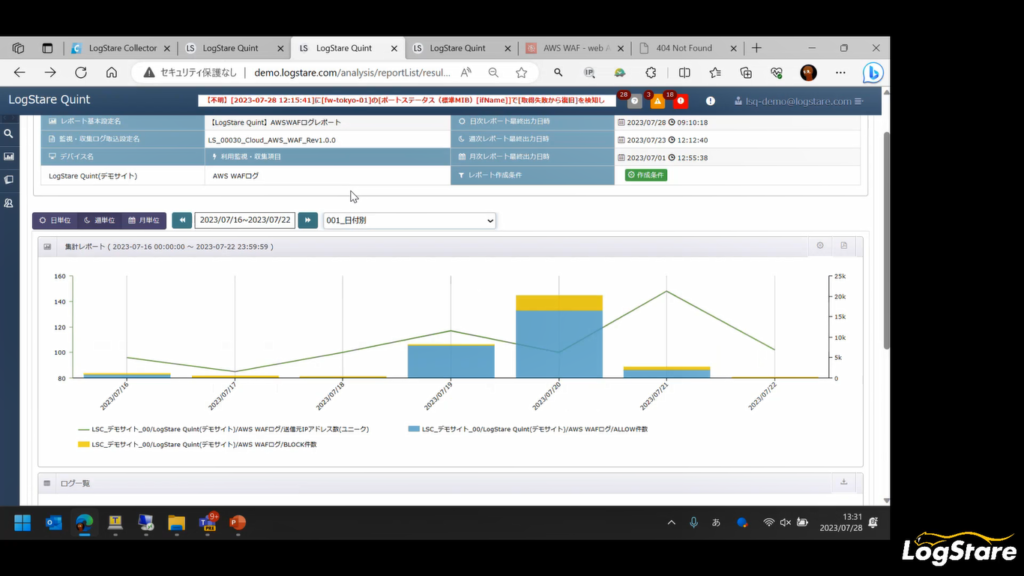This screenshot has width=1024, height=576.
Task: Toggle the ALLOW件数 legend series
Action: (528, 429)
